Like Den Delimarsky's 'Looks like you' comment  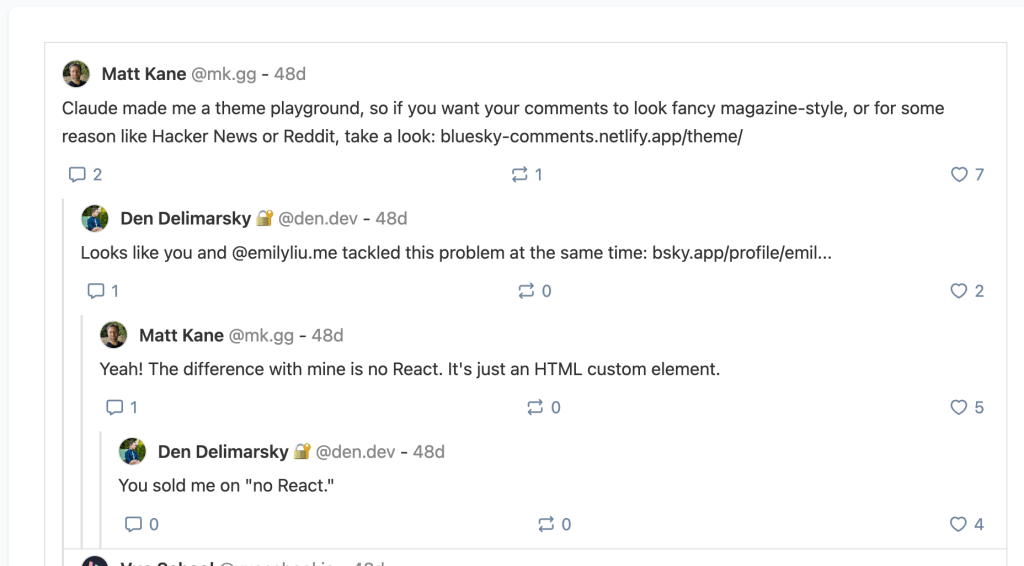(x=959, y=292)
